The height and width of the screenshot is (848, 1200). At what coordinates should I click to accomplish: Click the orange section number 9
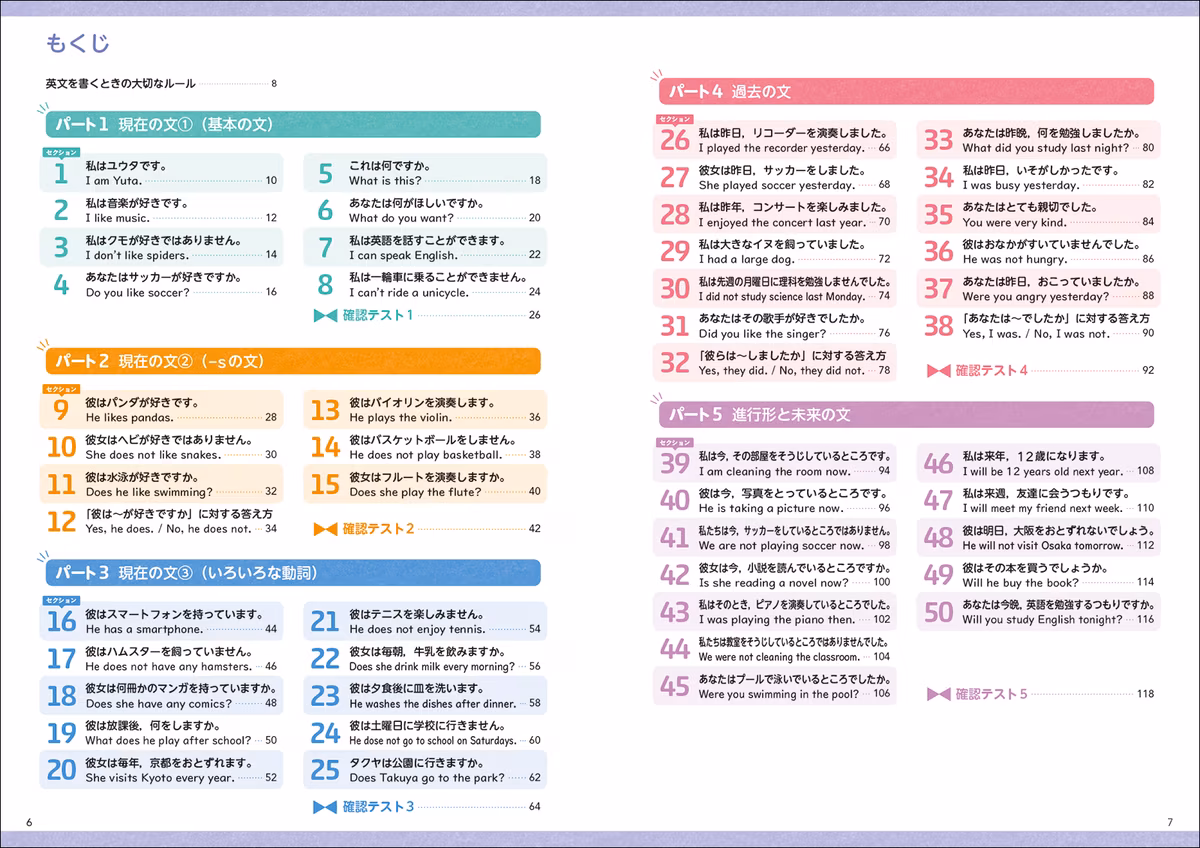click(x=60, y=411)
